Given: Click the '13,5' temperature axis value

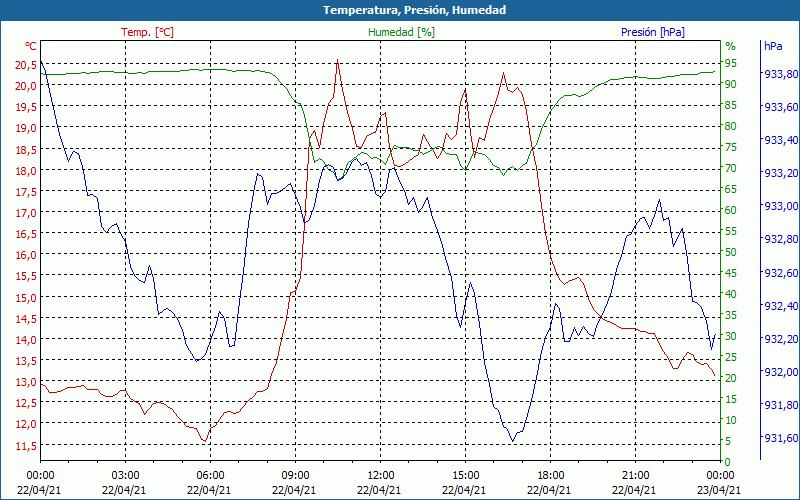Looking at the screenshot, I should 27,361.
